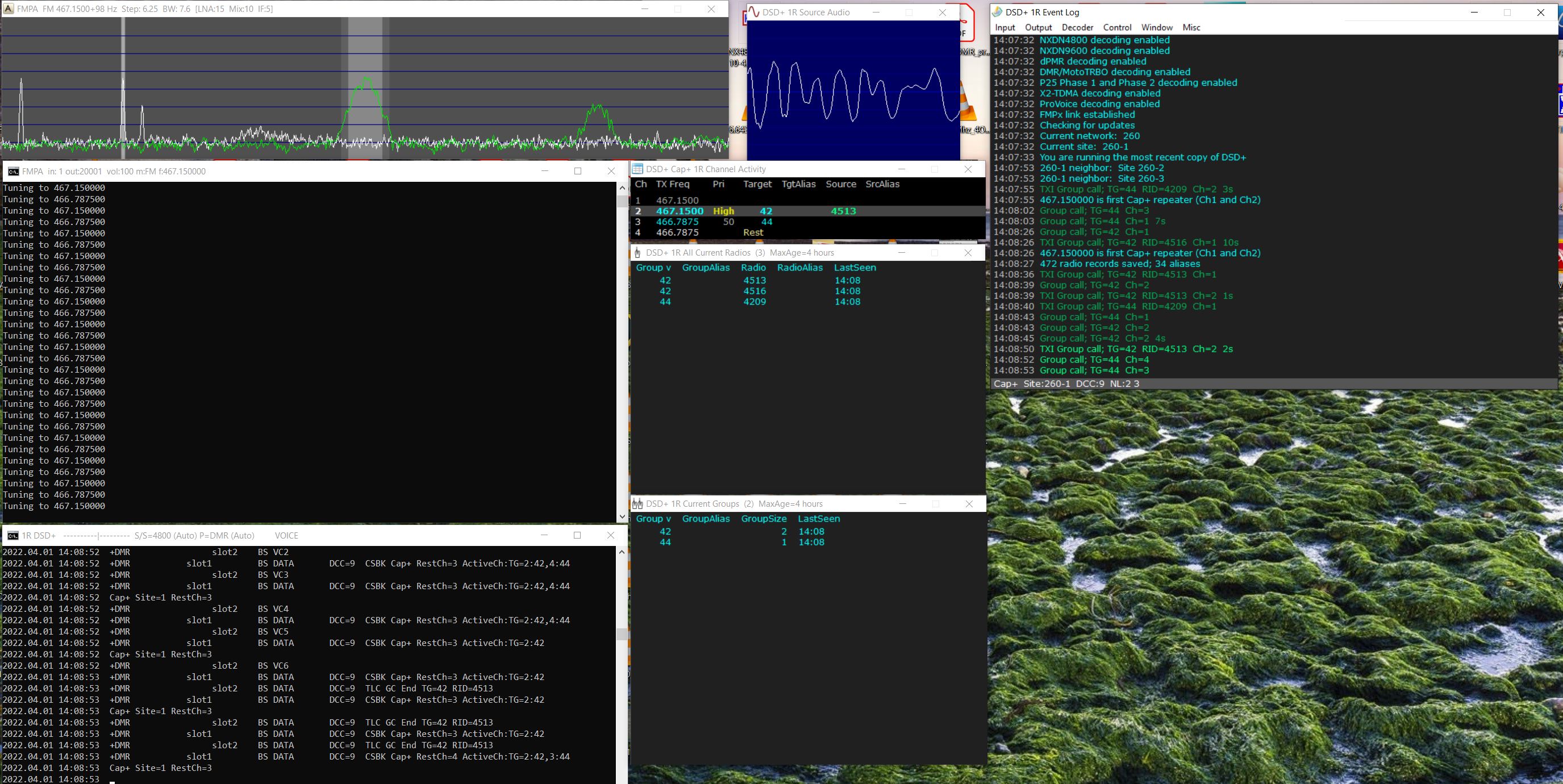Click RadioAlias header in All Current Radios

click(800, 268)
